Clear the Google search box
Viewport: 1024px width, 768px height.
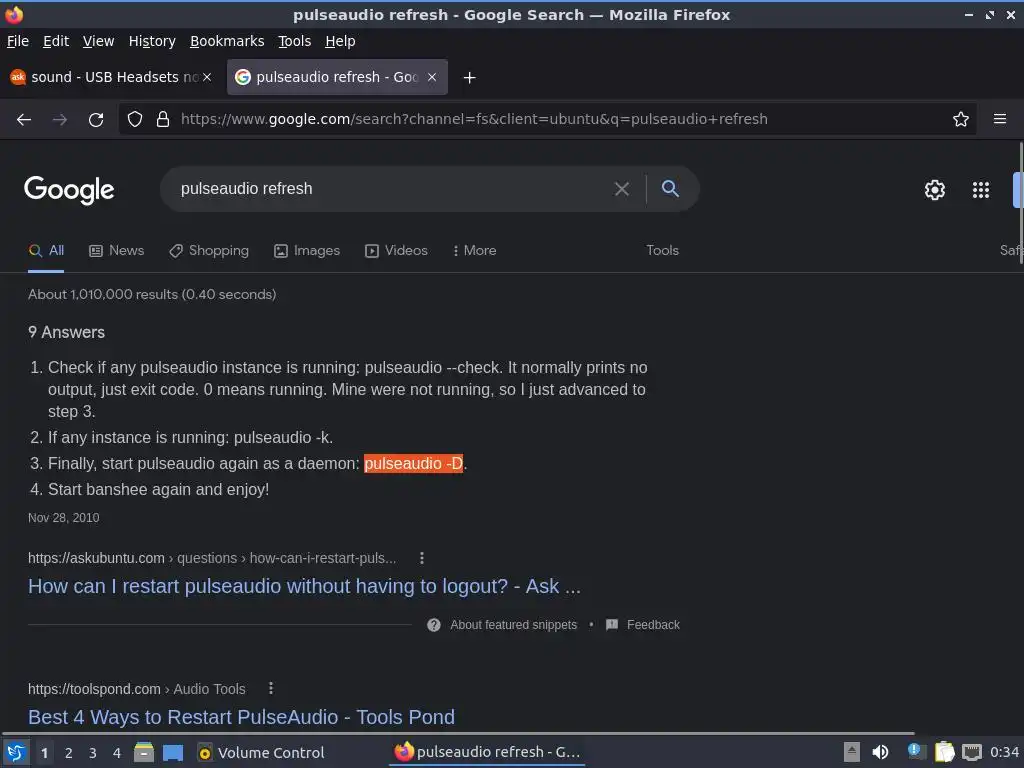[622, 189]
